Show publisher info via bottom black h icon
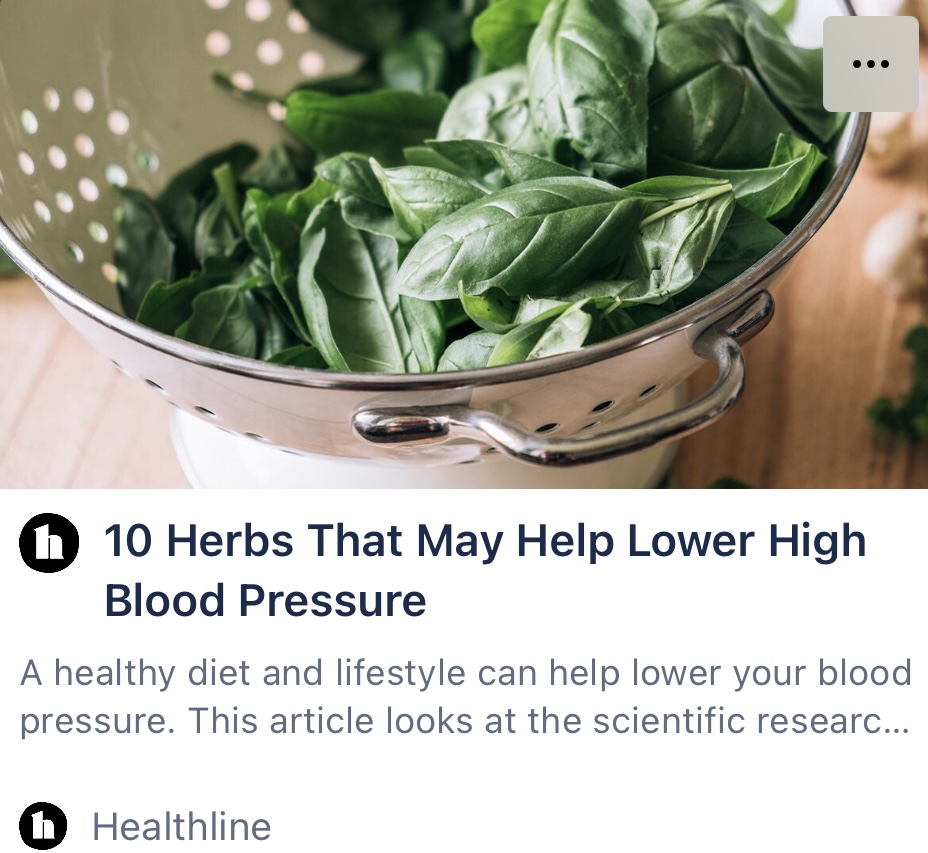 point(43,826)
